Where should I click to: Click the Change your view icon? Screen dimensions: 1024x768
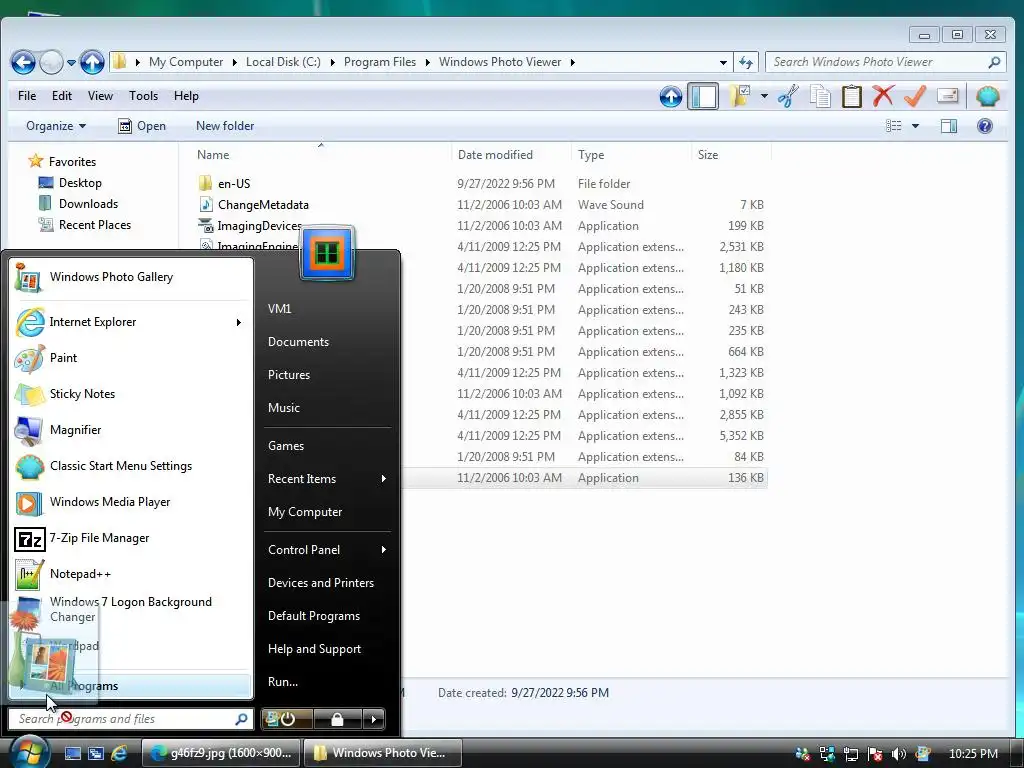[893, 126]
